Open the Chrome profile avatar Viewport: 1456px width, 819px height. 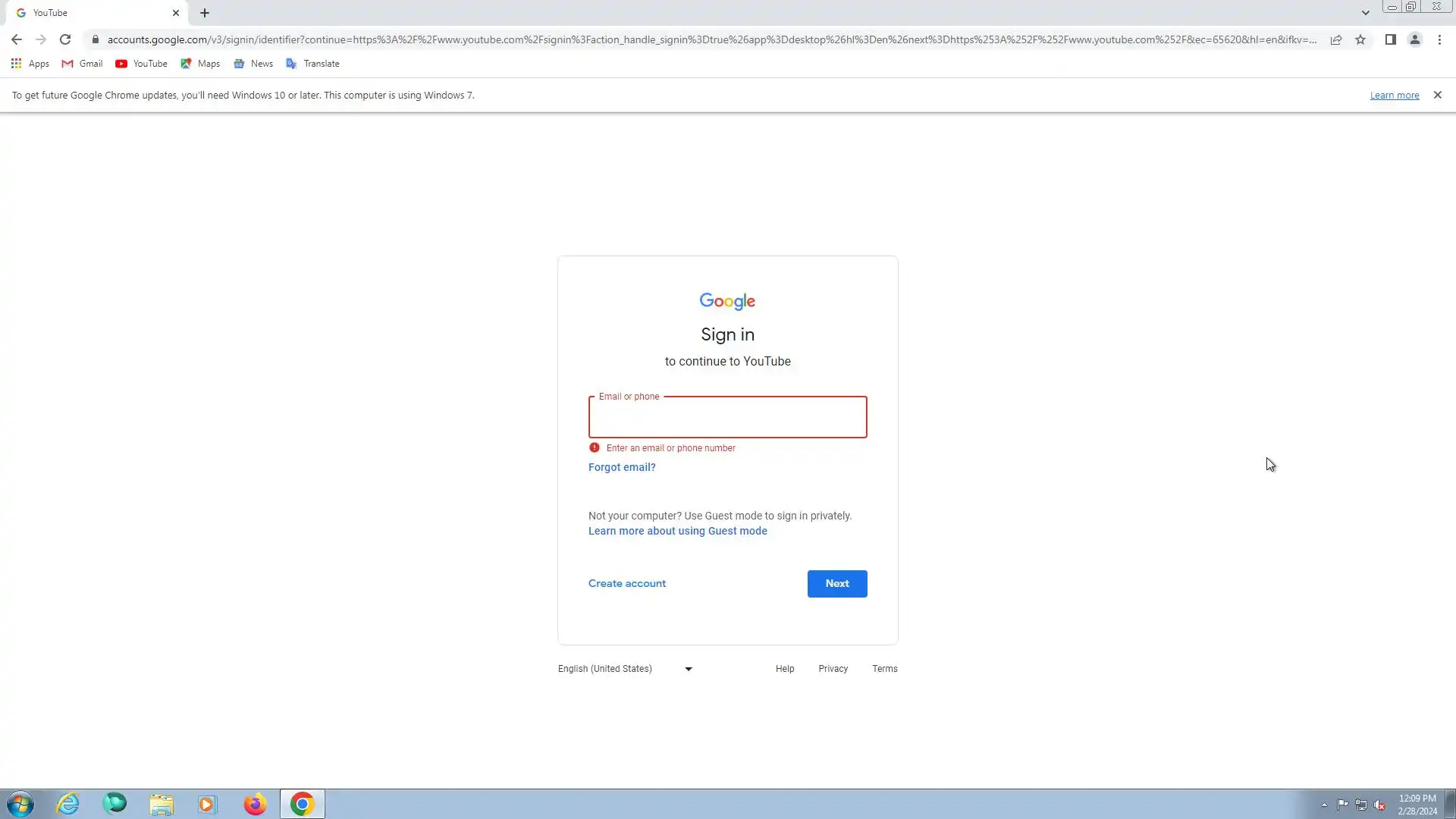(1414, 39)
